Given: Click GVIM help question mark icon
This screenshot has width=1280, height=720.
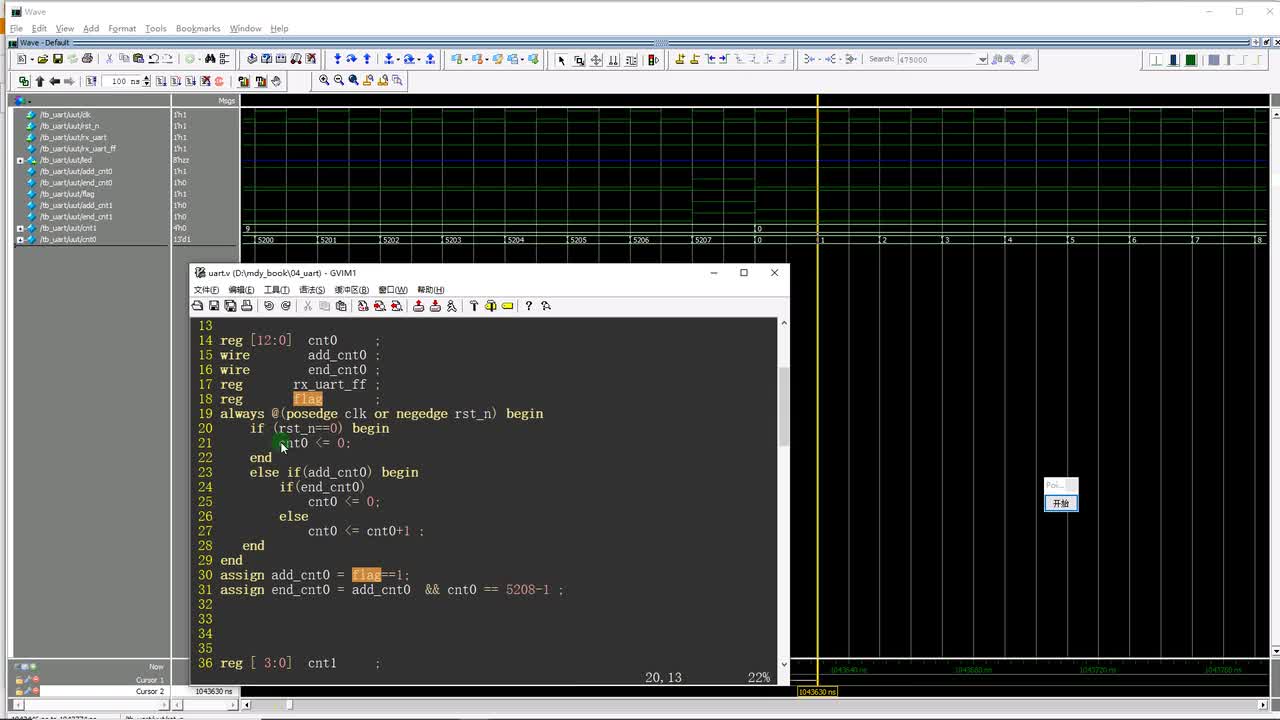Looking at the screenshot, I should click(529, 306).
